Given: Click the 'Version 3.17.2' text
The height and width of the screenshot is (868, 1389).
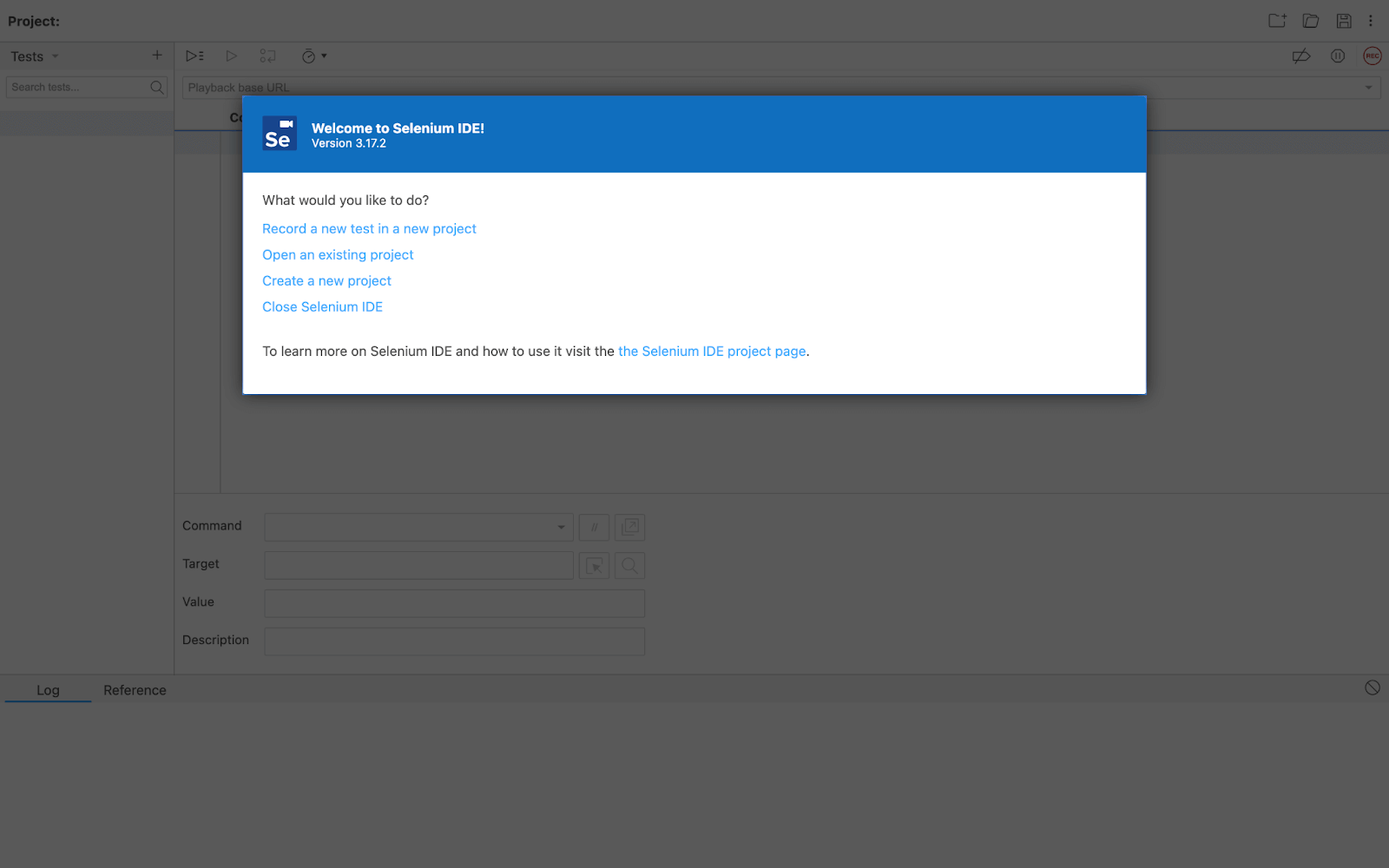Looking at the screenshot, I should pos(349,144).
